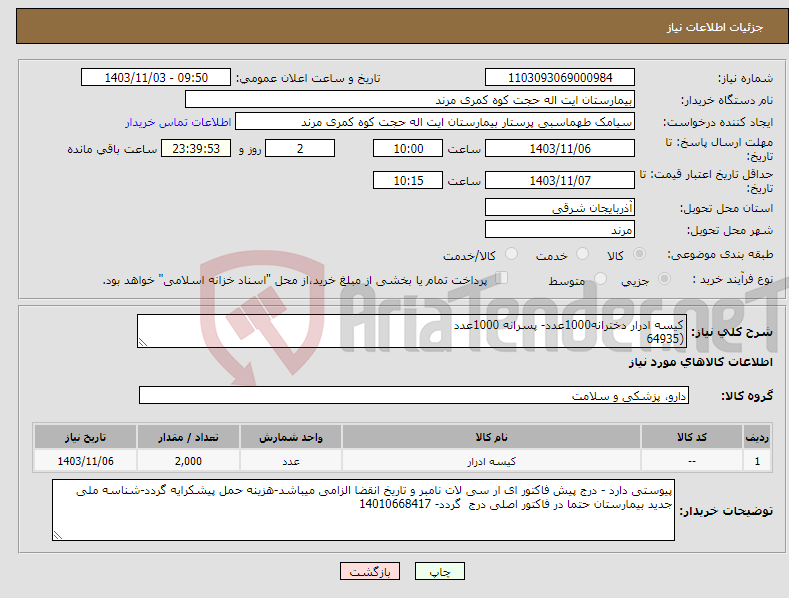The width and height of the screenshot is (789, 598).
Task: Click the response deadline date 1403/11/06 field
Action: pos(560,148)
